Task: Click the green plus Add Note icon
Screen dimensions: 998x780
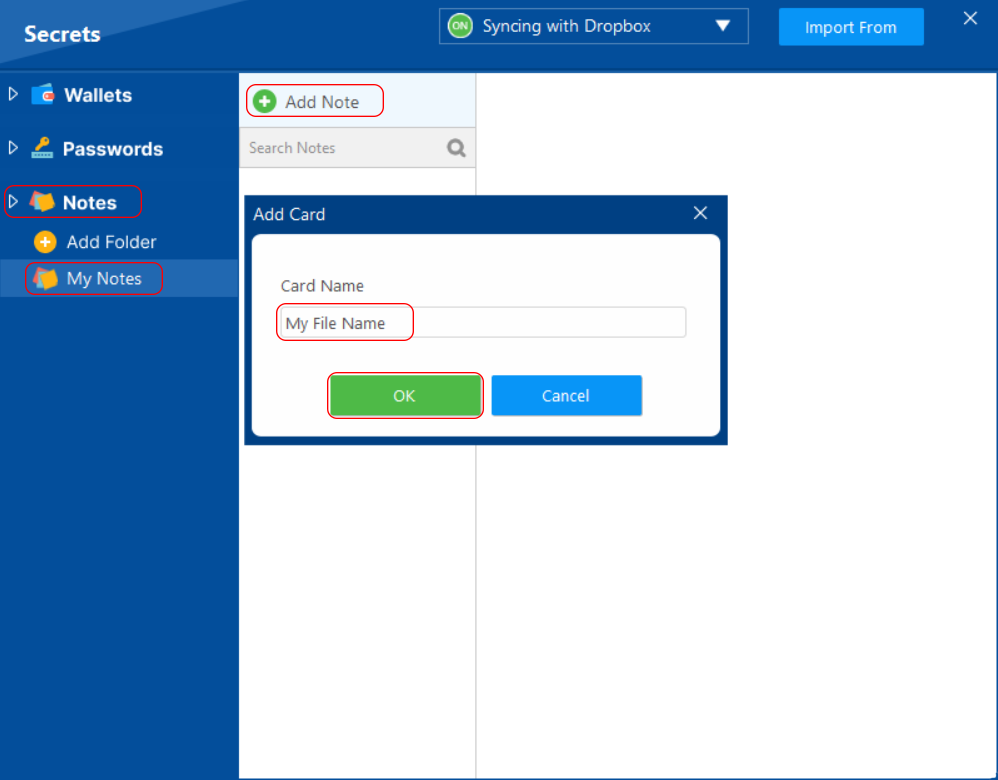Action: (x=264, y=101)
